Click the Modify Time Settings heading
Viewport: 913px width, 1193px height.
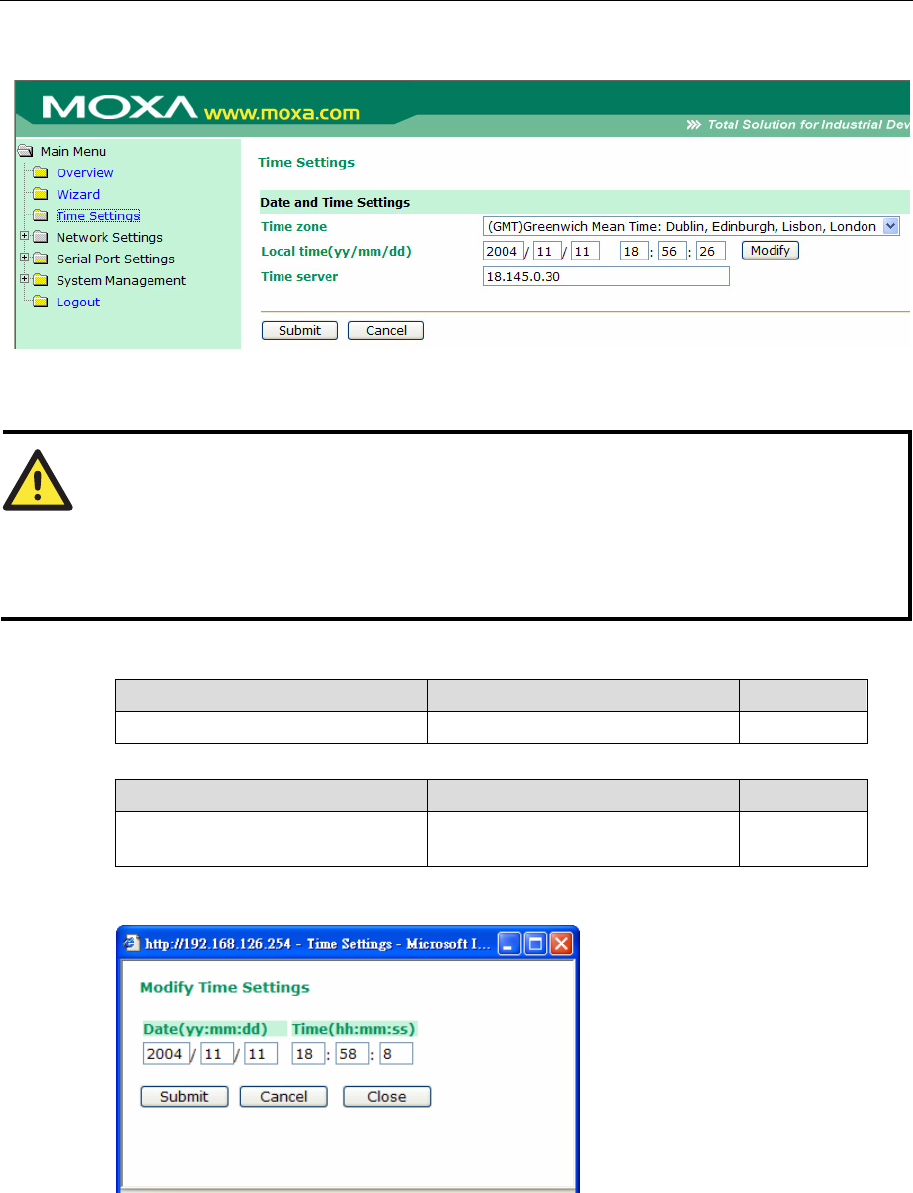coord(224,988)
